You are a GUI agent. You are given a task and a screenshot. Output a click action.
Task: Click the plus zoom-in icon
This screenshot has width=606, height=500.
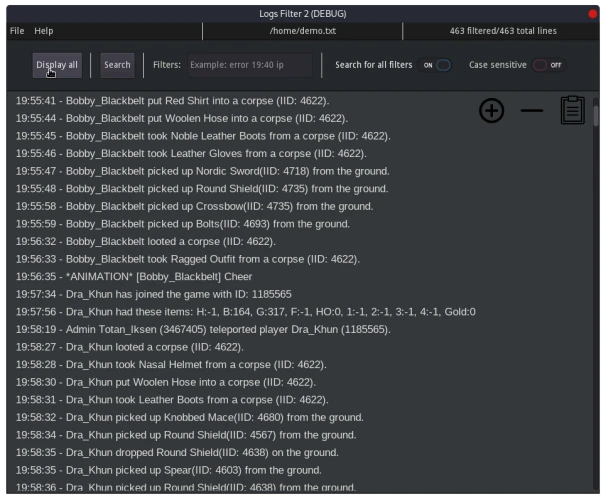point(491,110)
